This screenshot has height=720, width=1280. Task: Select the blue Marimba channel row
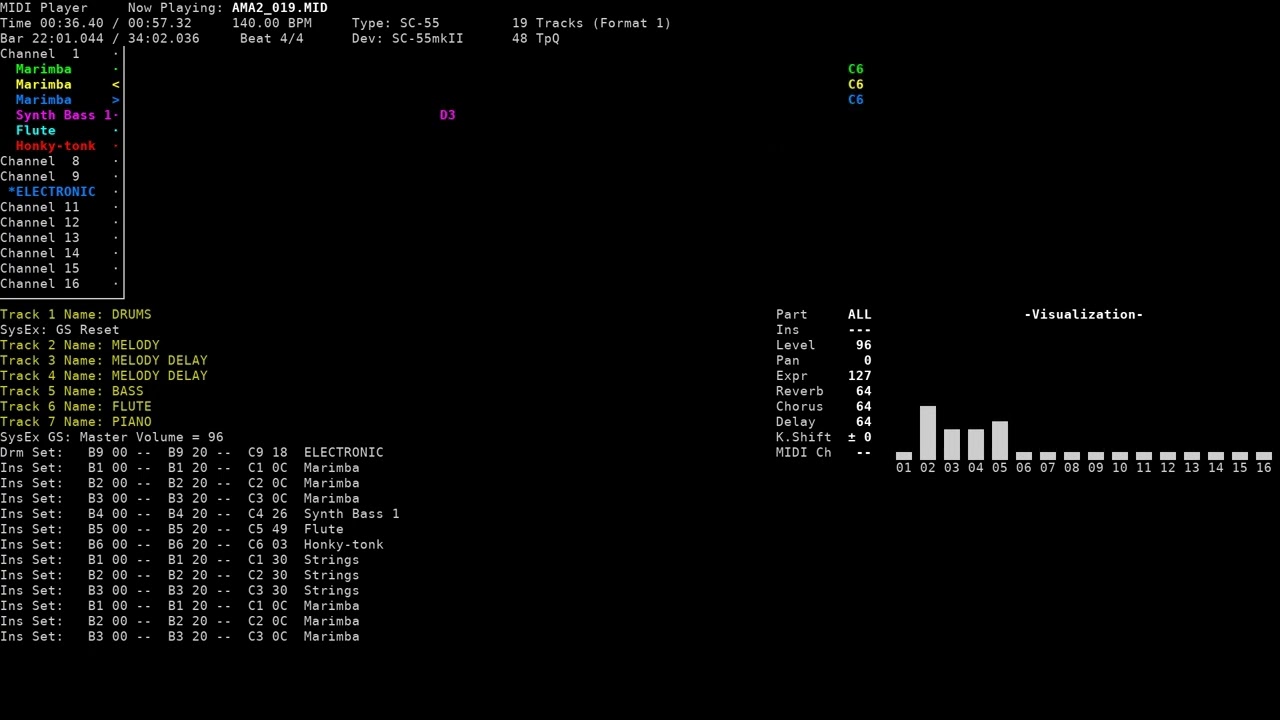pos(60,100)
